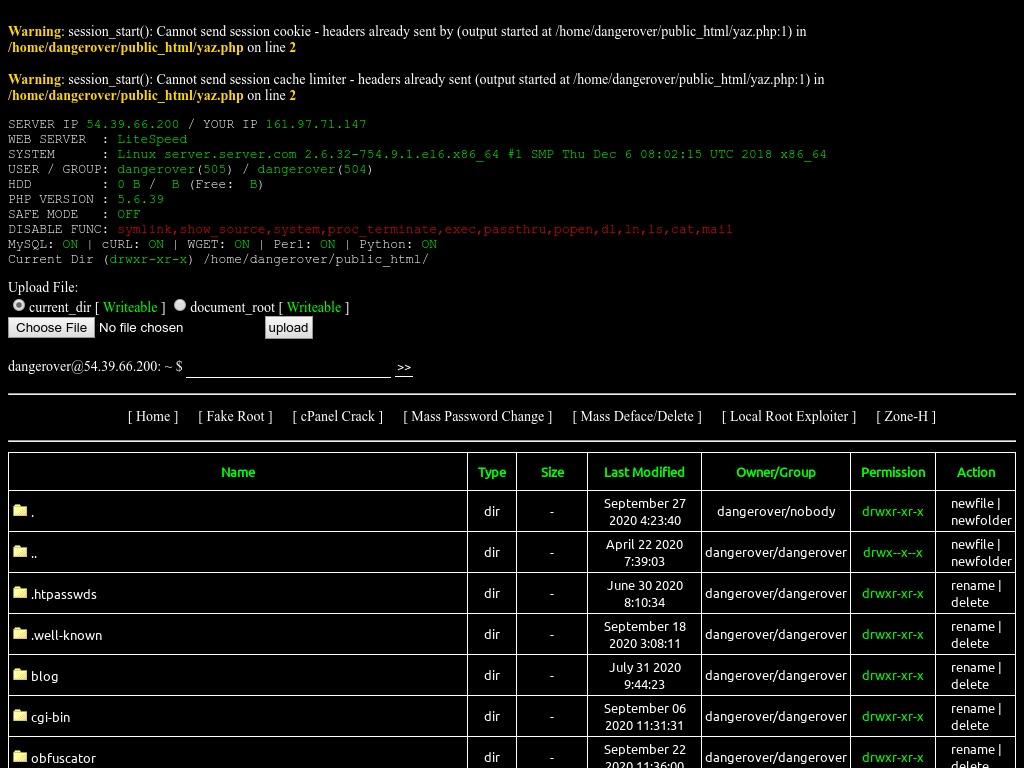The height and width of the screenshot is (768, 1024).
Task: Click permission drwxr-xr-x of .htpasswds
Action: click(x=893, y=594)
